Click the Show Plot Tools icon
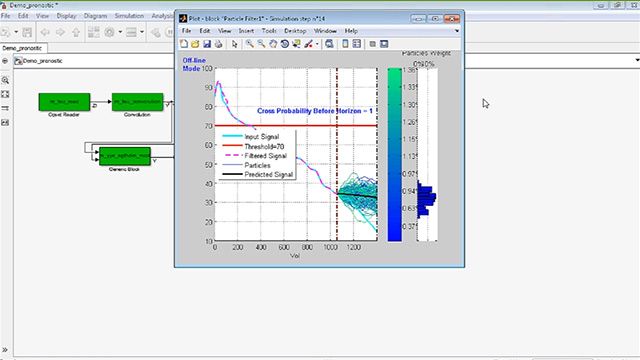640x360 pixels. (x=384, y=44)
